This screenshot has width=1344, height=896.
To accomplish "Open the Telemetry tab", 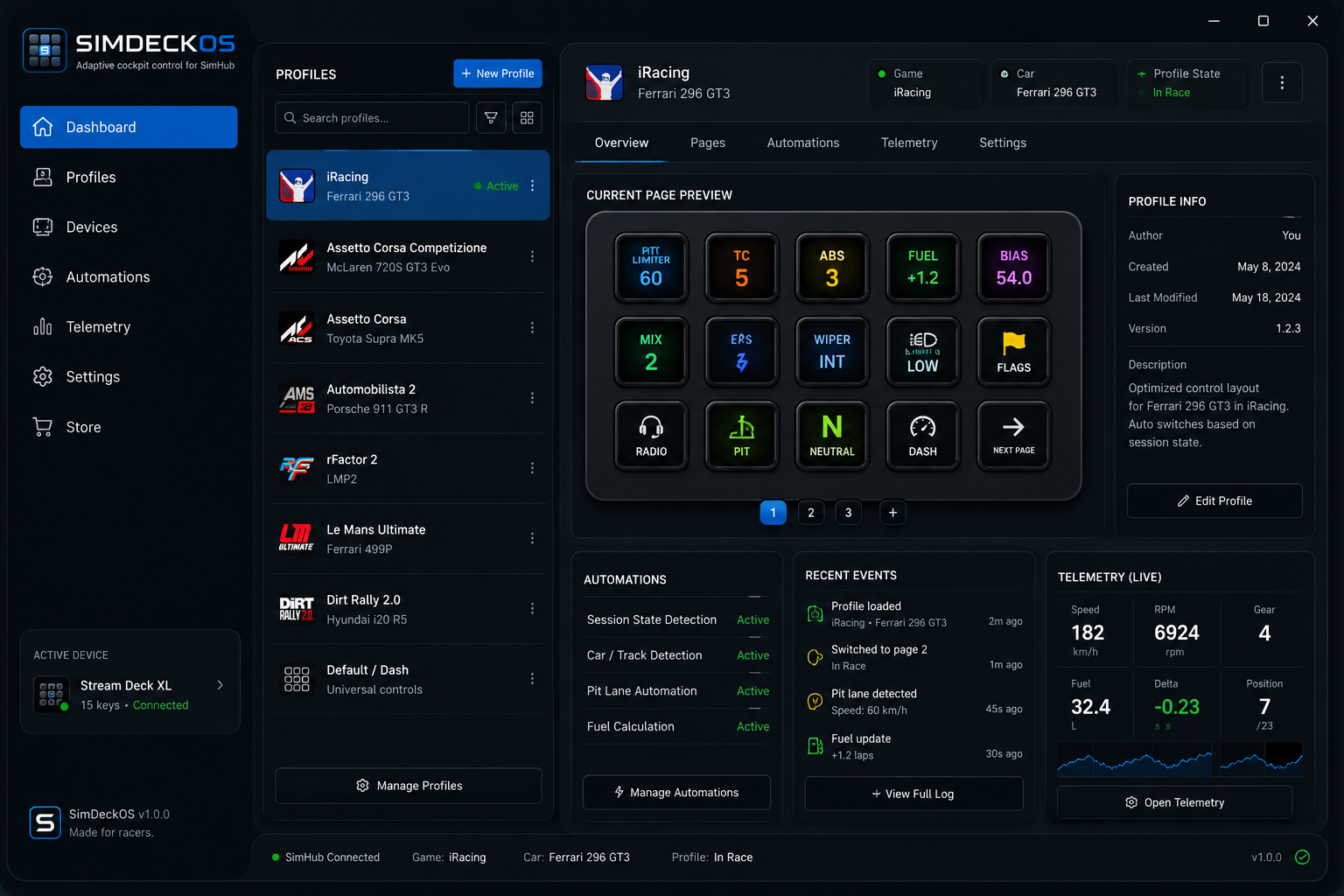I will point(909,143).
